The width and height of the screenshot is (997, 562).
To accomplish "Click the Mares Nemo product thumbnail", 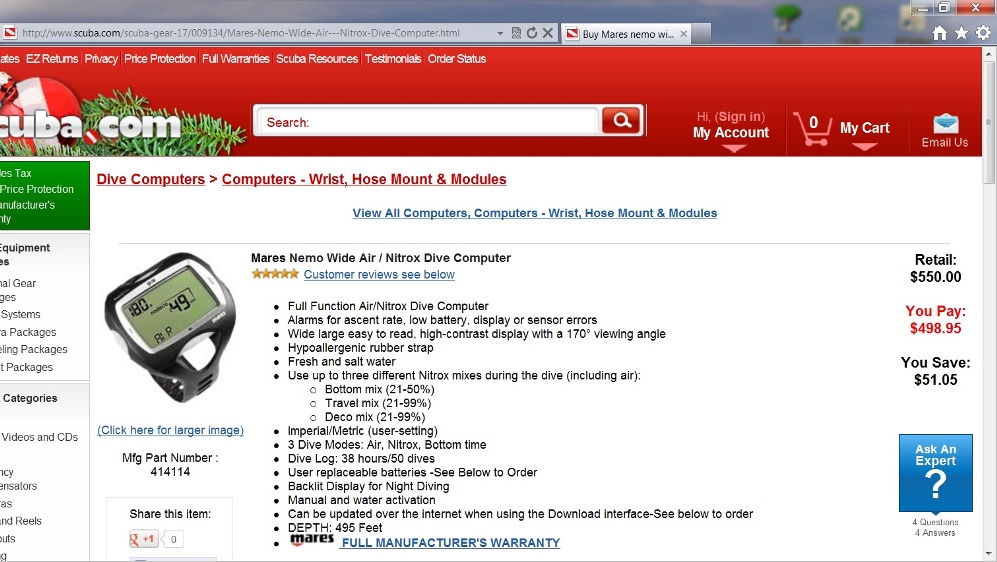I will pyautogui.click(x=170, y=327).
